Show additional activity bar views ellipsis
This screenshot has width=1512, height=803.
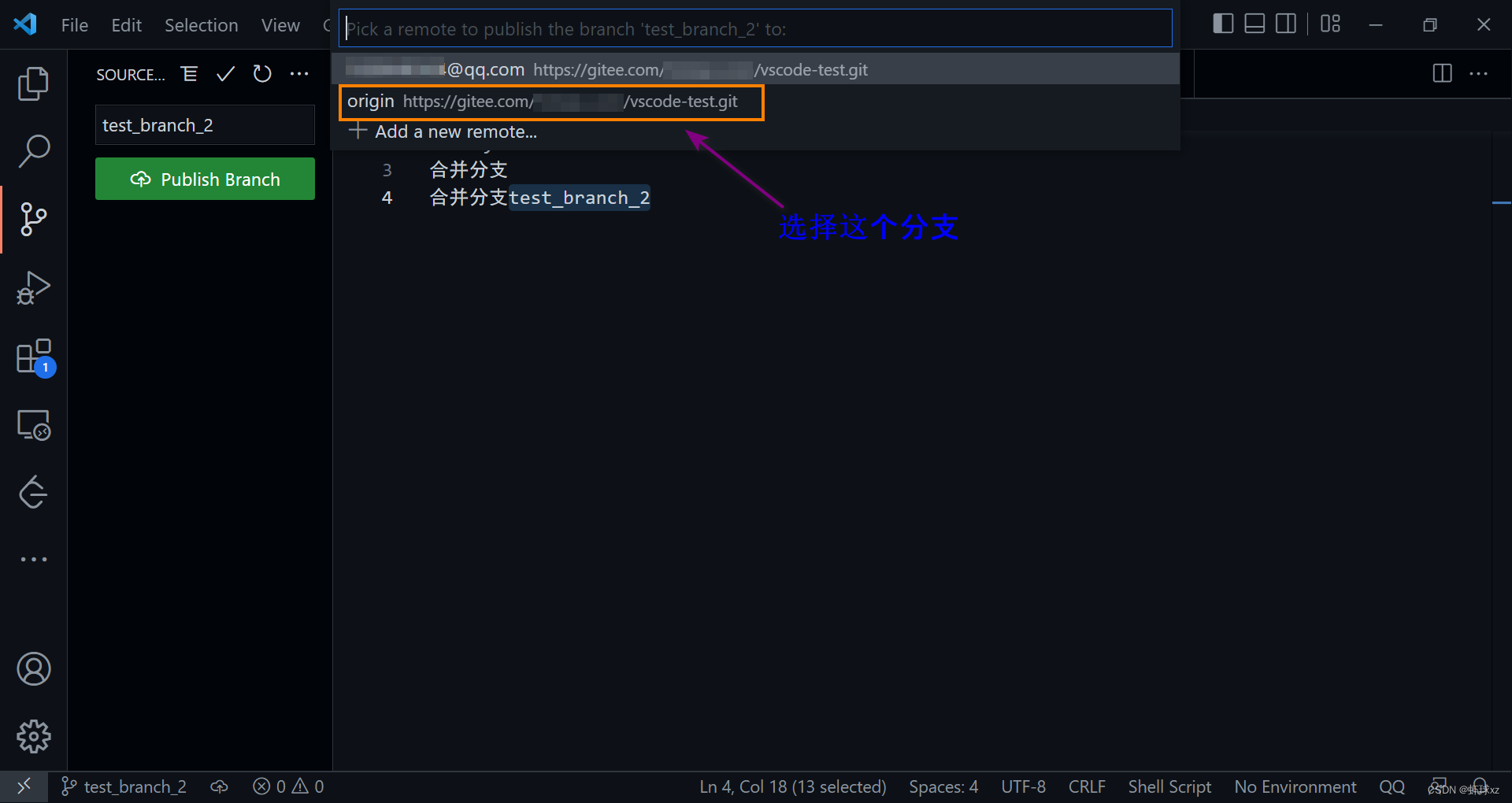(33, 559)
